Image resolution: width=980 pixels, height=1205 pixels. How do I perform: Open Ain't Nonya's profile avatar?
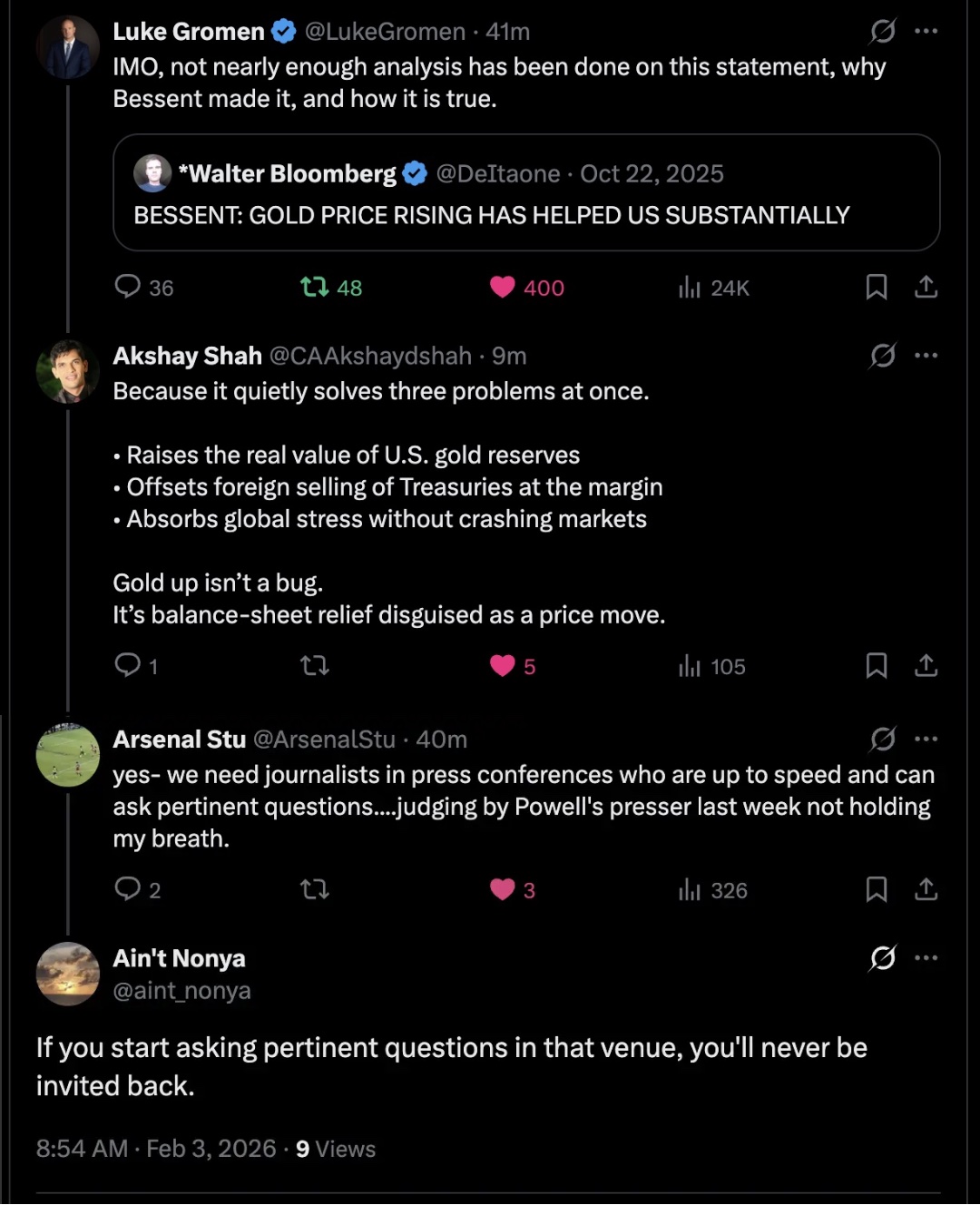click(67, 974)
